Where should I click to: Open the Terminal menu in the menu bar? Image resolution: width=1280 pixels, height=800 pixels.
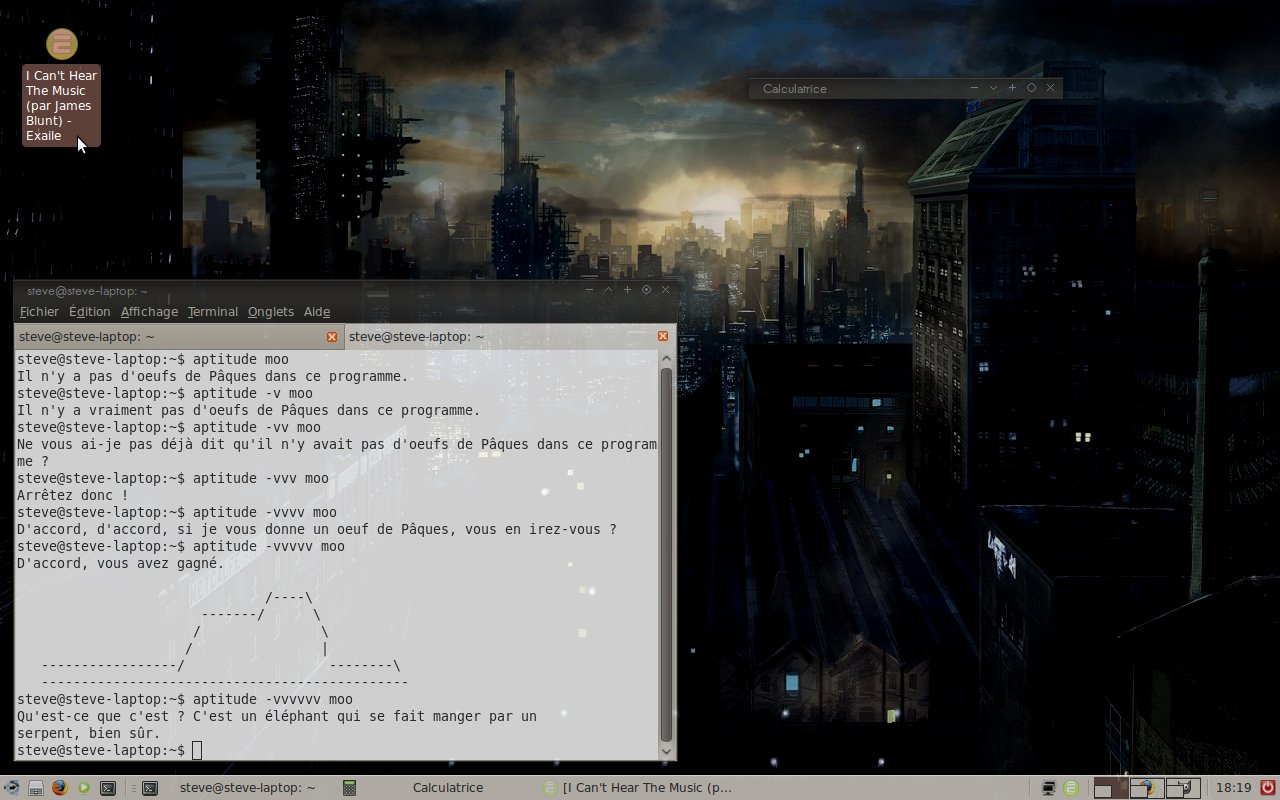pos(213,312)
